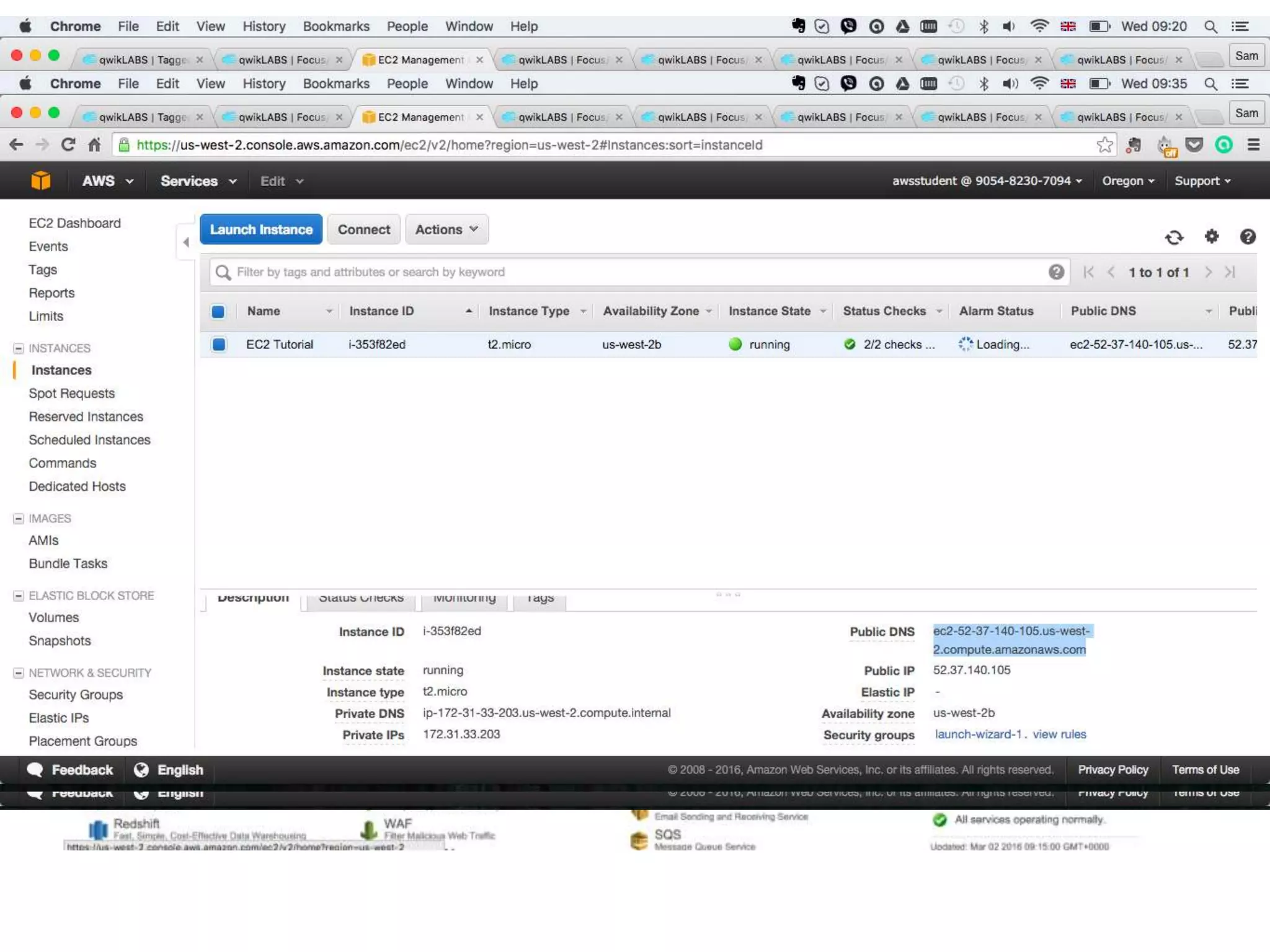Go to previous results page arrow
Screen dimensions: 1270x952
(x=1111, y=272)
